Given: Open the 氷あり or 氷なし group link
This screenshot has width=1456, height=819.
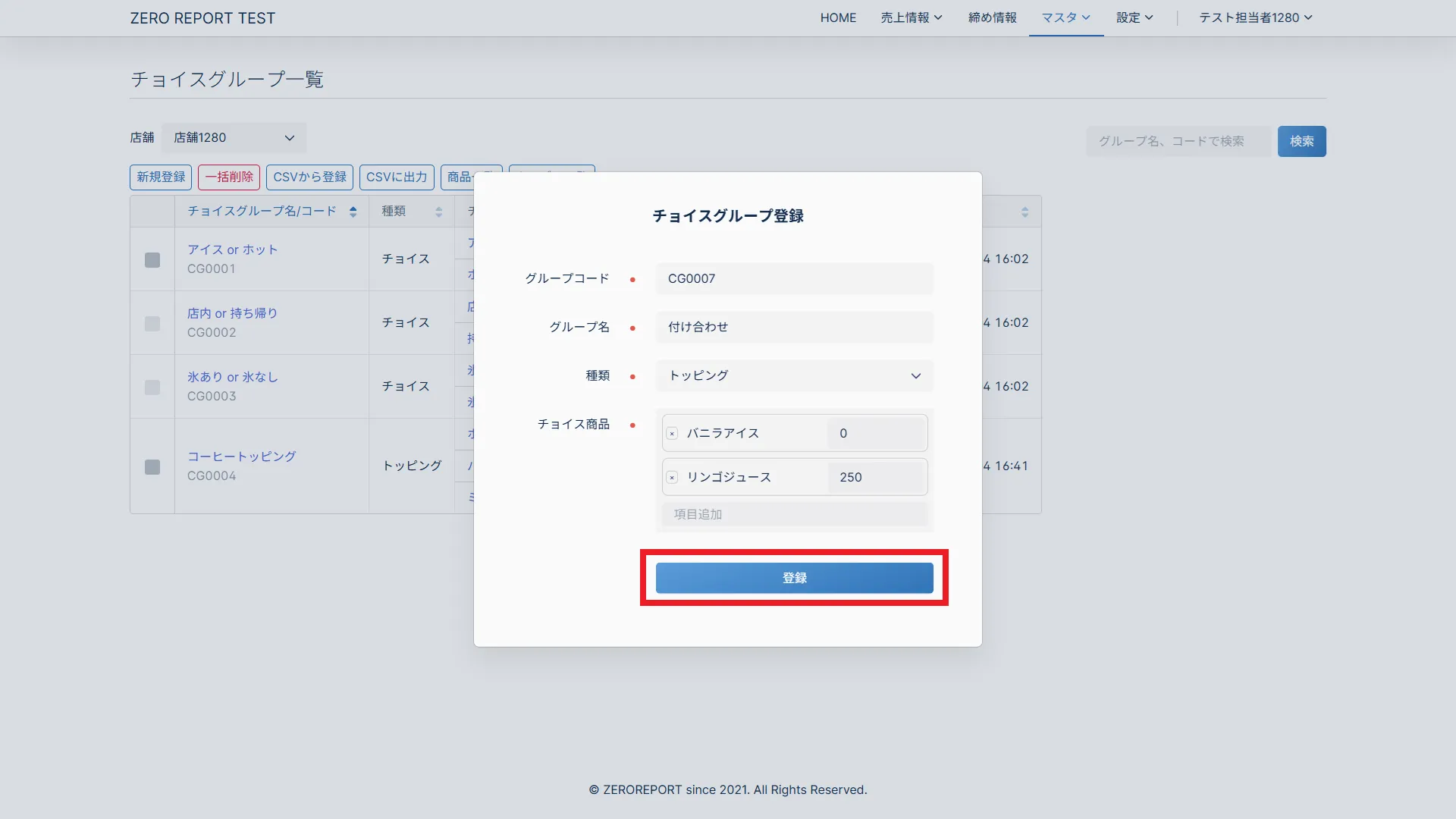Looking at the screenshot, I should (233, 377).
